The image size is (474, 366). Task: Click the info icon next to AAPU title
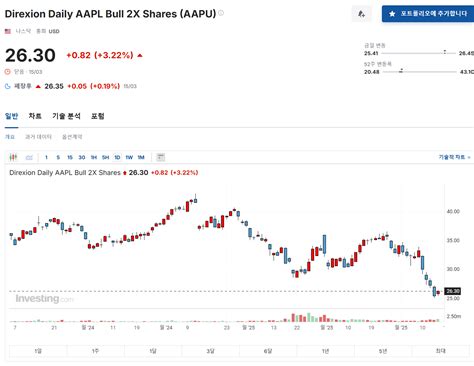coord(221,13)
